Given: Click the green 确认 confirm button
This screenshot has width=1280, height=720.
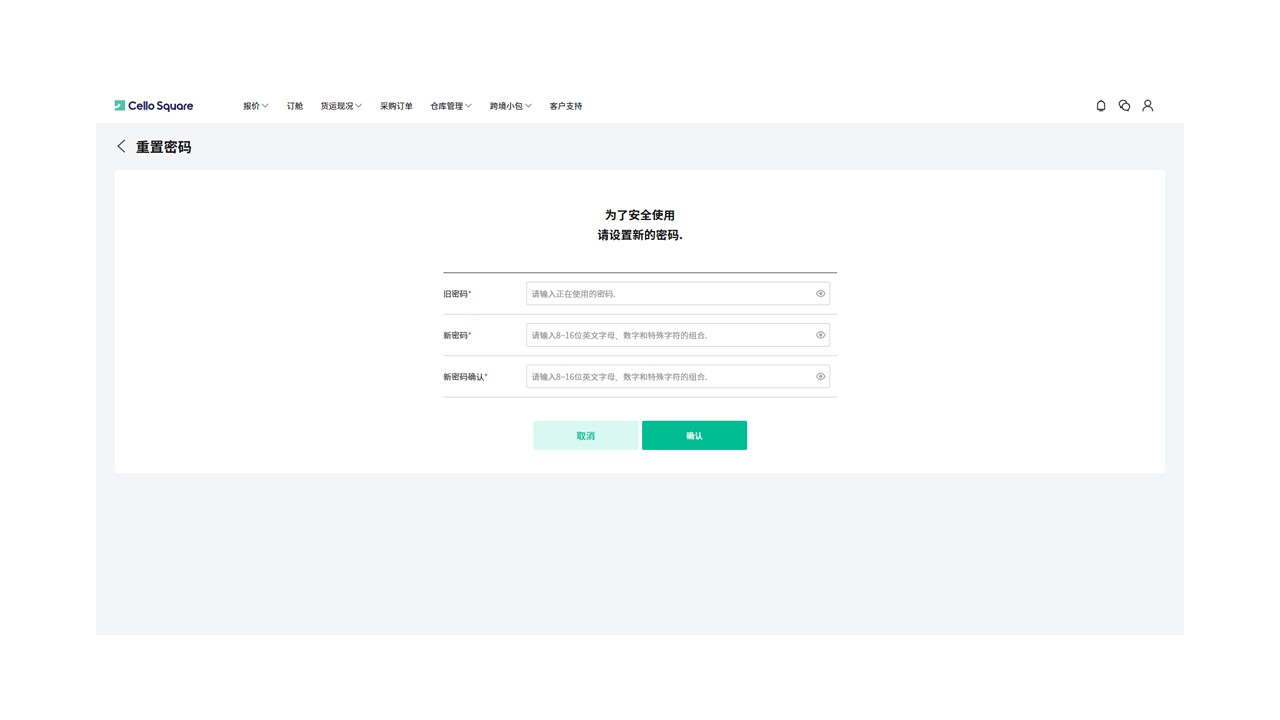Looking at the screenshot, I should pyautogui.click(x=694, y=436).
